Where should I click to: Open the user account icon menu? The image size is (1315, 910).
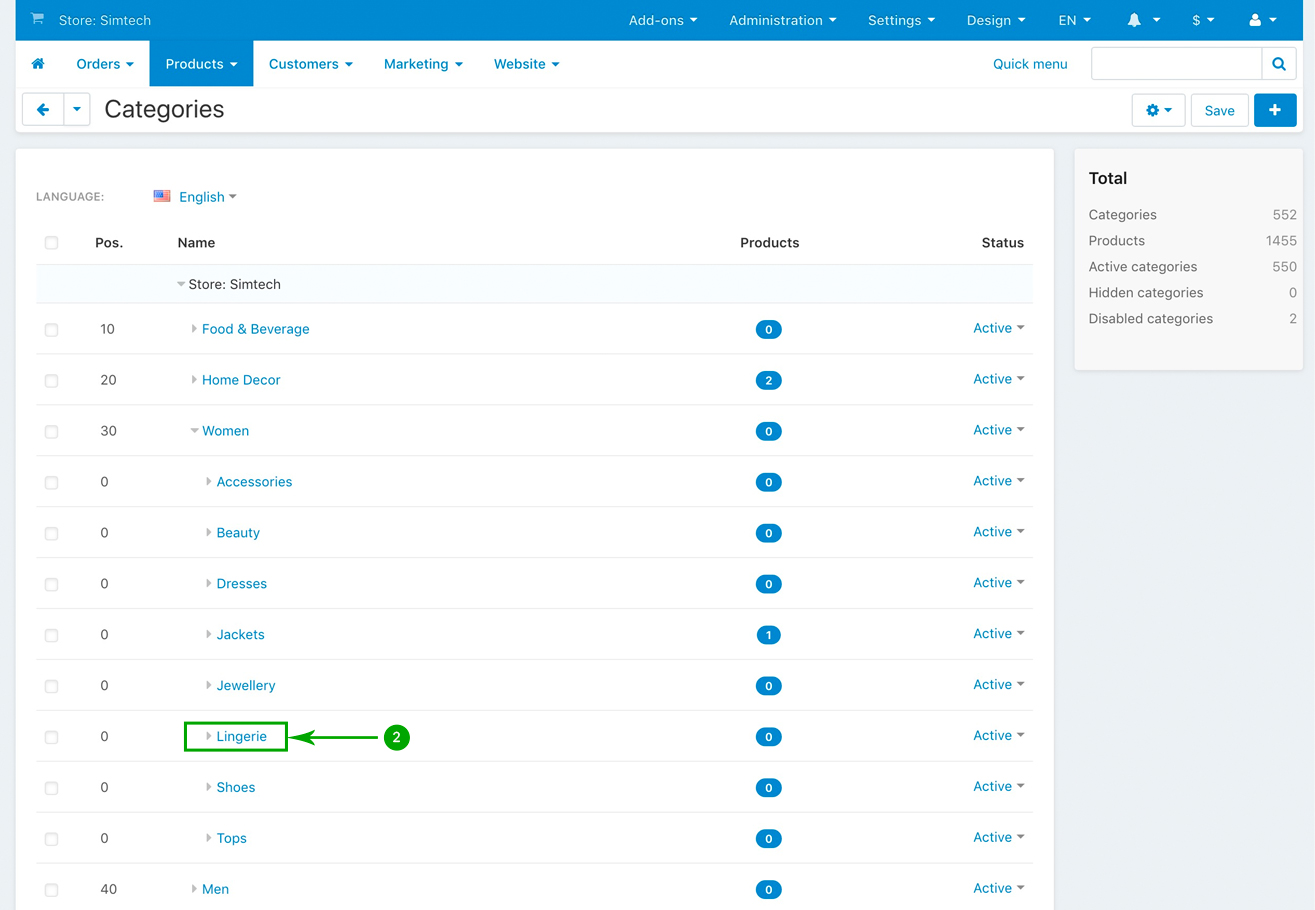pos(1262,20)
